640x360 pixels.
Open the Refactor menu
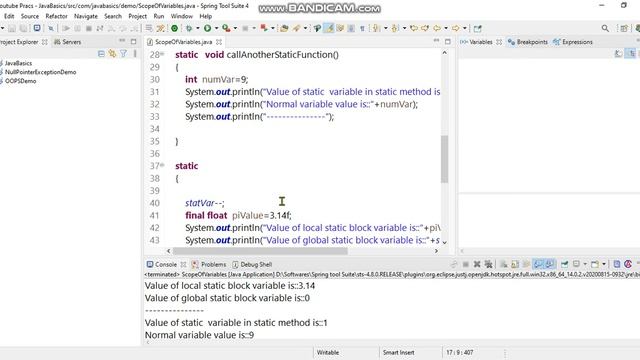(x=56, y=16)
